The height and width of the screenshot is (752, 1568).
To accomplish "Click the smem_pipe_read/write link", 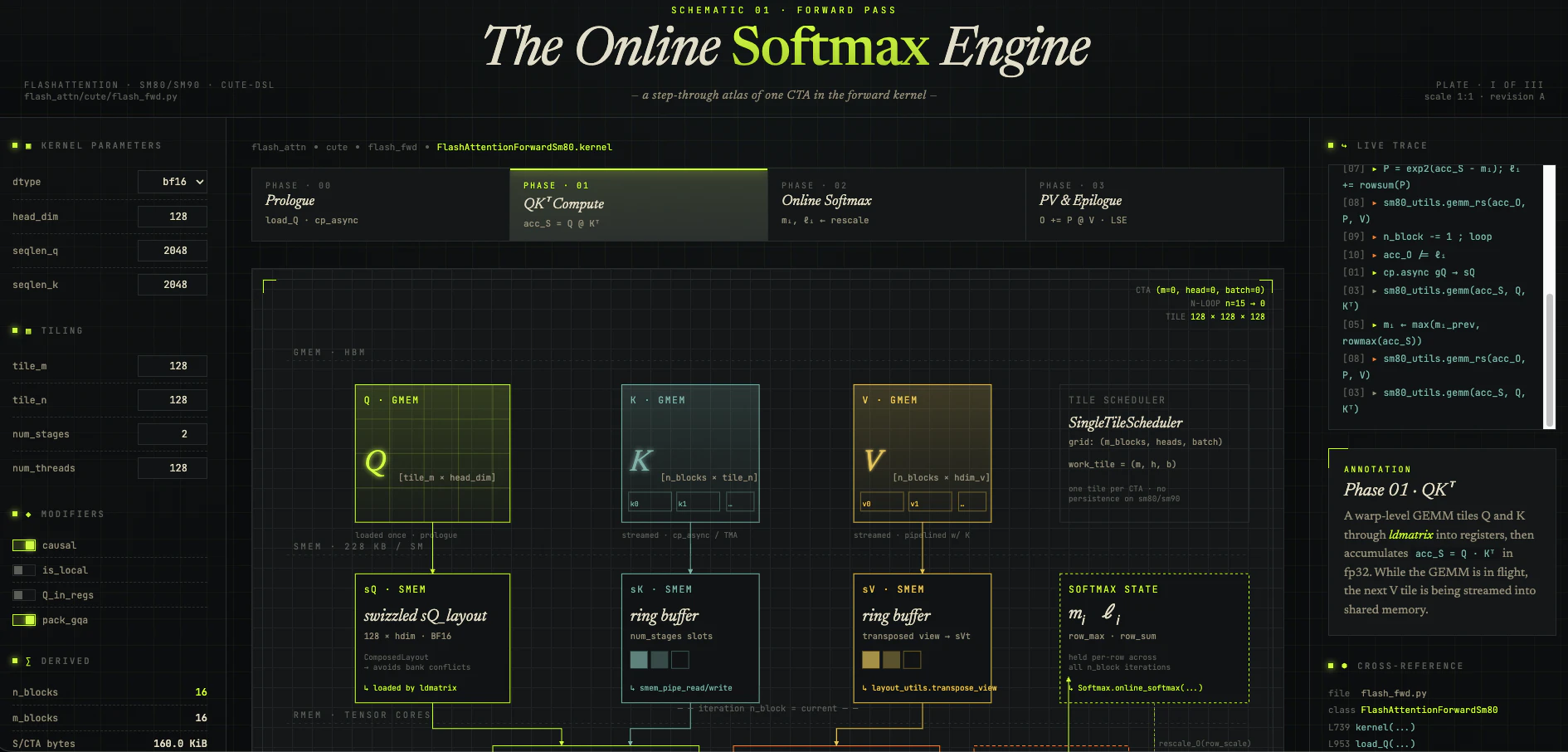I will tap(681, 688).
